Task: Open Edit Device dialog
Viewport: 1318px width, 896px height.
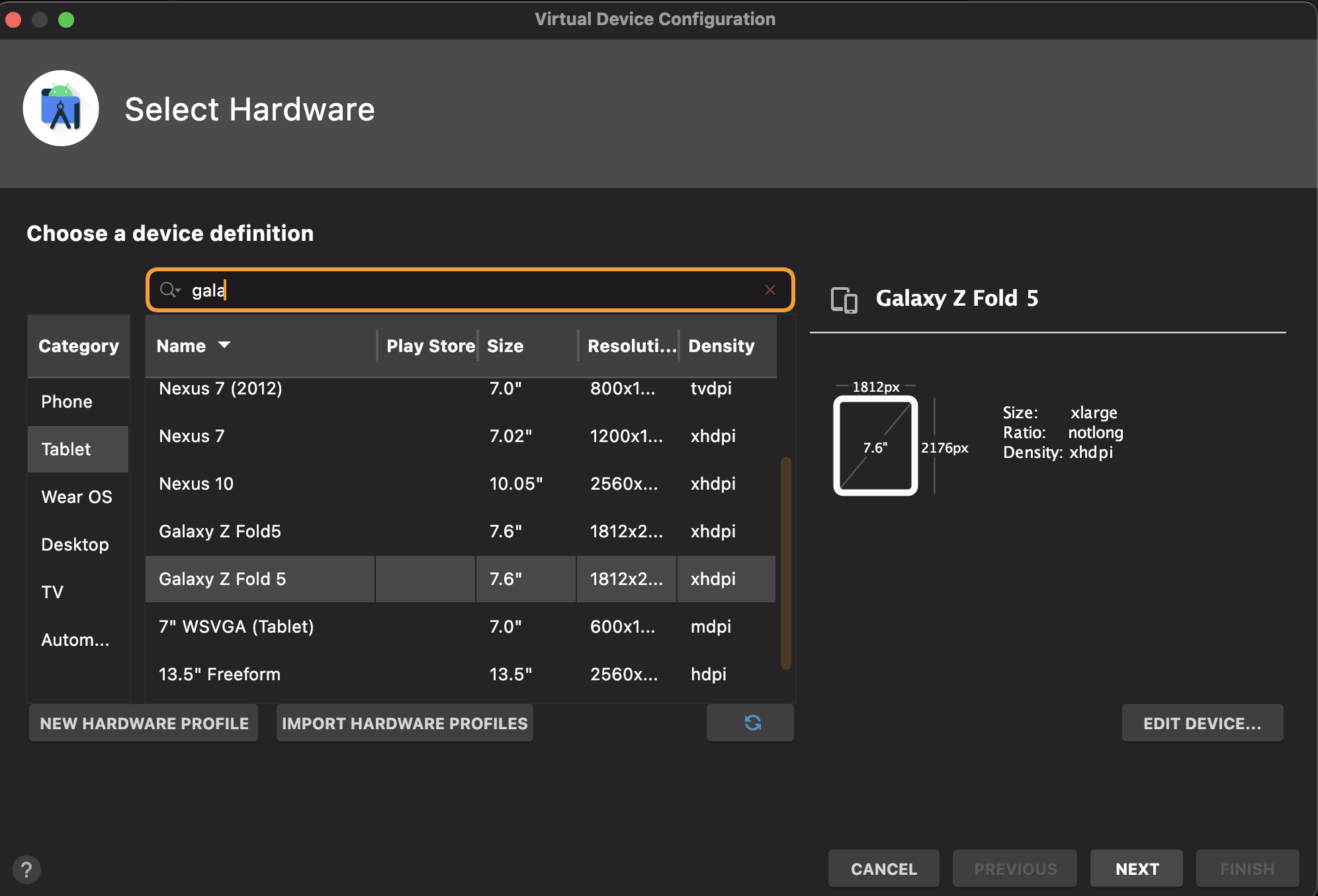Action: point(1202,723)
